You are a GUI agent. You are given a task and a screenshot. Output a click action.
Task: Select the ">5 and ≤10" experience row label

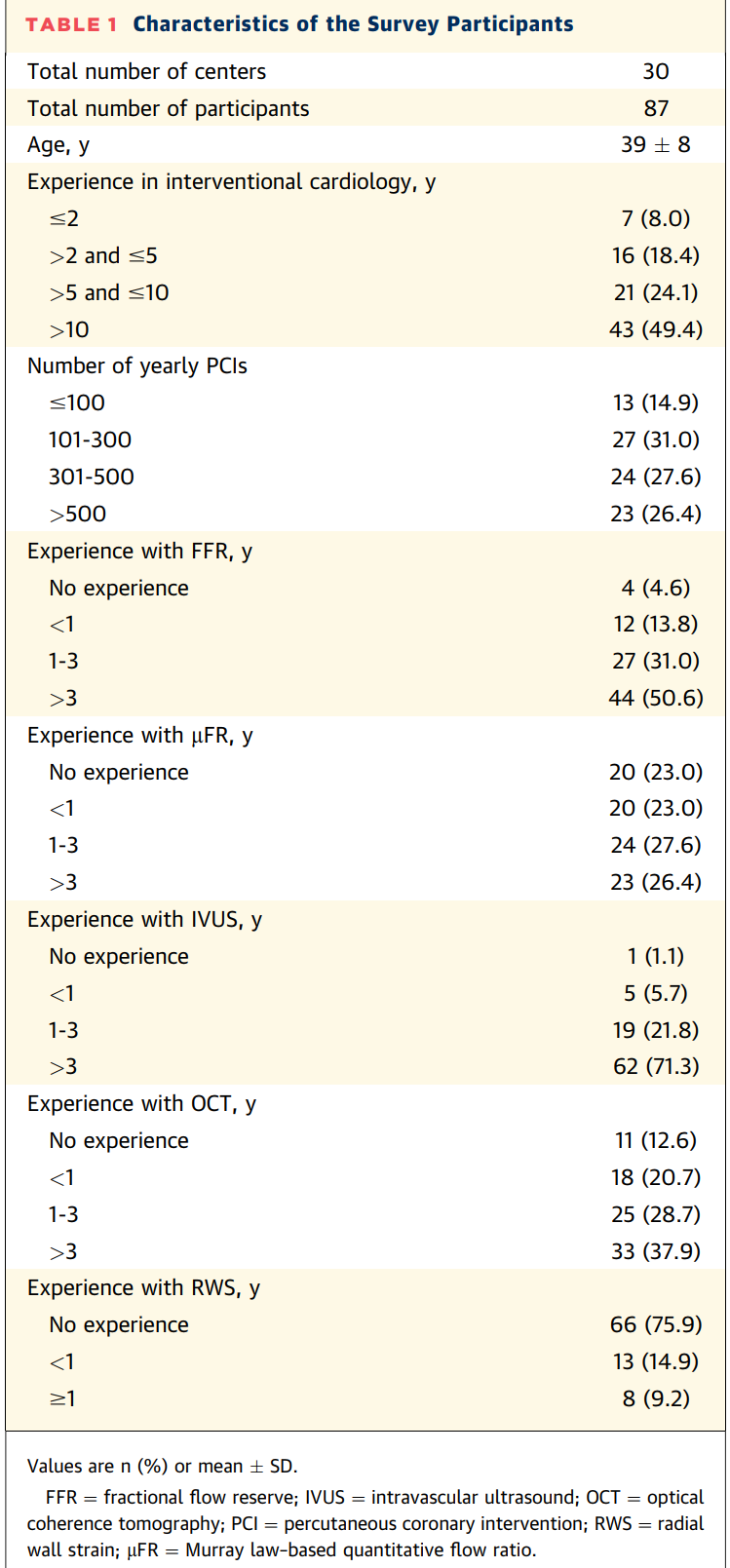(109, 292)
